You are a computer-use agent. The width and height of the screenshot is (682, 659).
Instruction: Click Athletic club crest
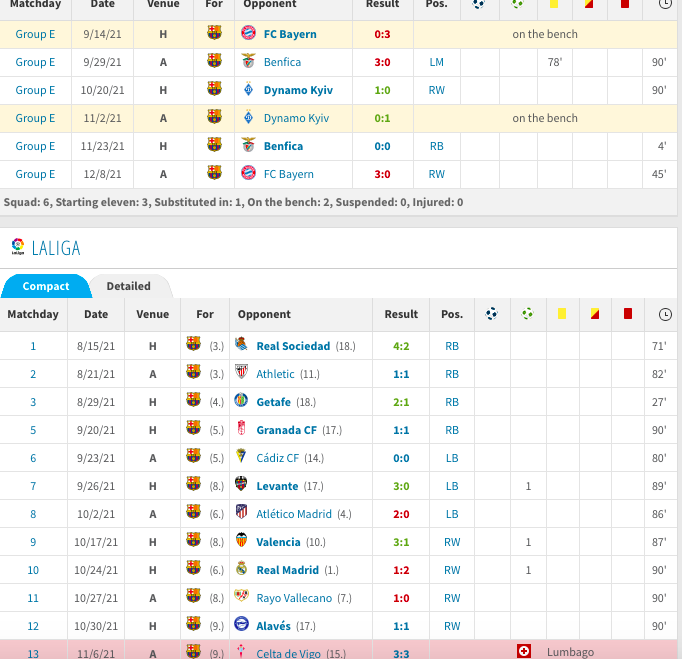(x=241, y=372)
